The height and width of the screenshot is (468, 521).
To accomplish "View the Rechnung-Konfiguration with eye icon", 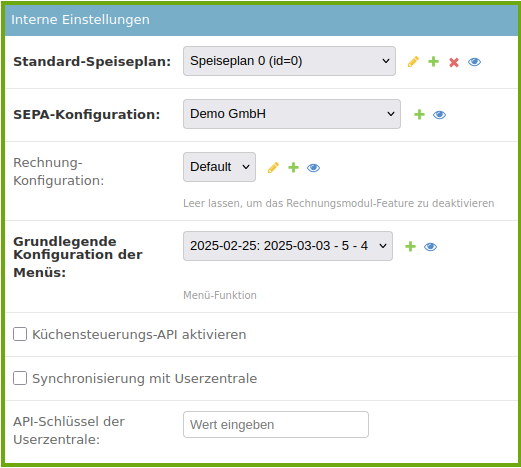I will pyautogui.click(x=313, y=168).
